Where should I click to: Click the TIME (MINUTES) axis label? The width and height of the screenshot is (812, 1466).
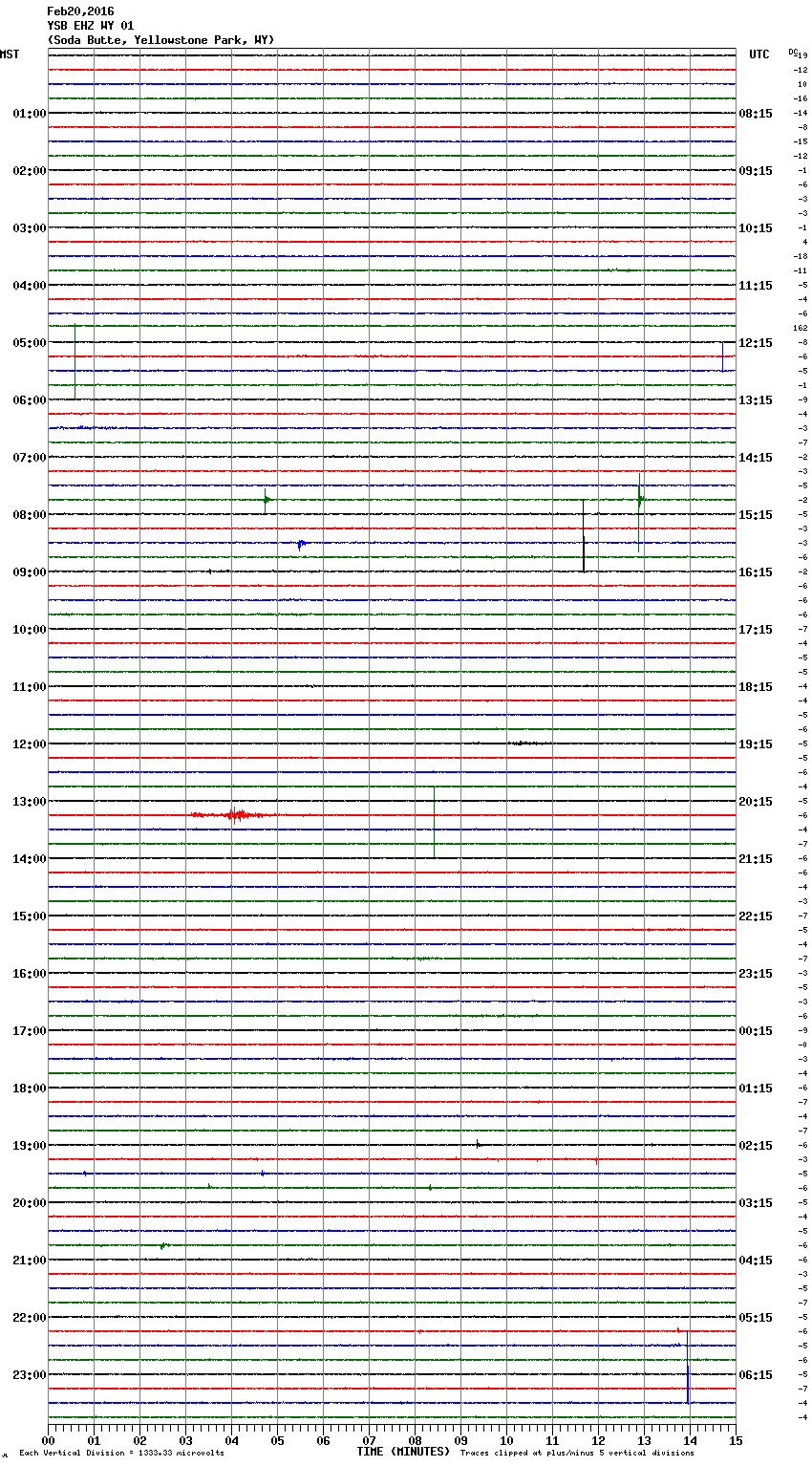point(403,1452)
